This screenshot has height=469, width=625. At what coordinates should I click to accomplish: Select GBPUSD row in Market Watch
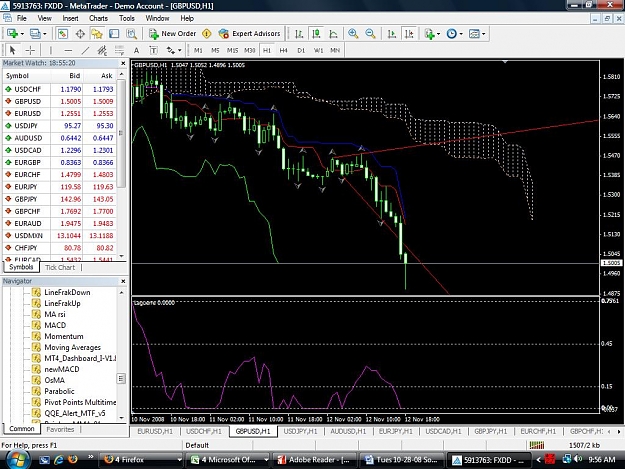tap(61, 101)
